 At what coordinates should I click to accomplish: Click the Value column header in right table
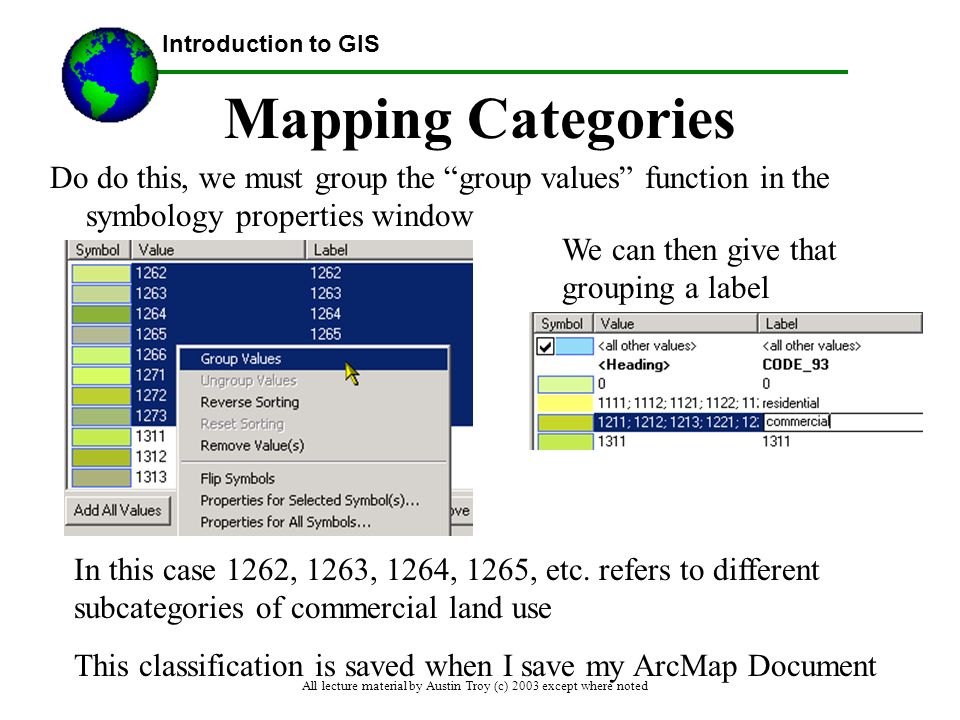coord(676,323)
